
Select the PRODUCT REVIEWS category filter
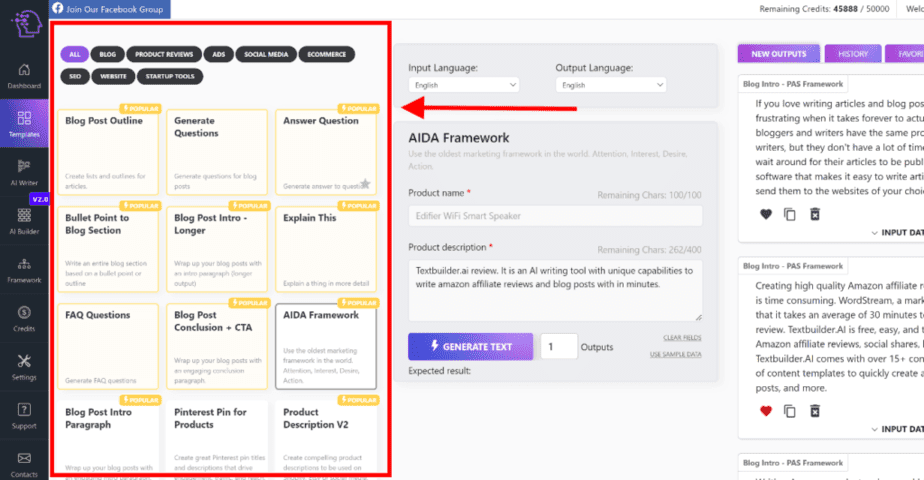pyautogui.click(x=164, y=54)
